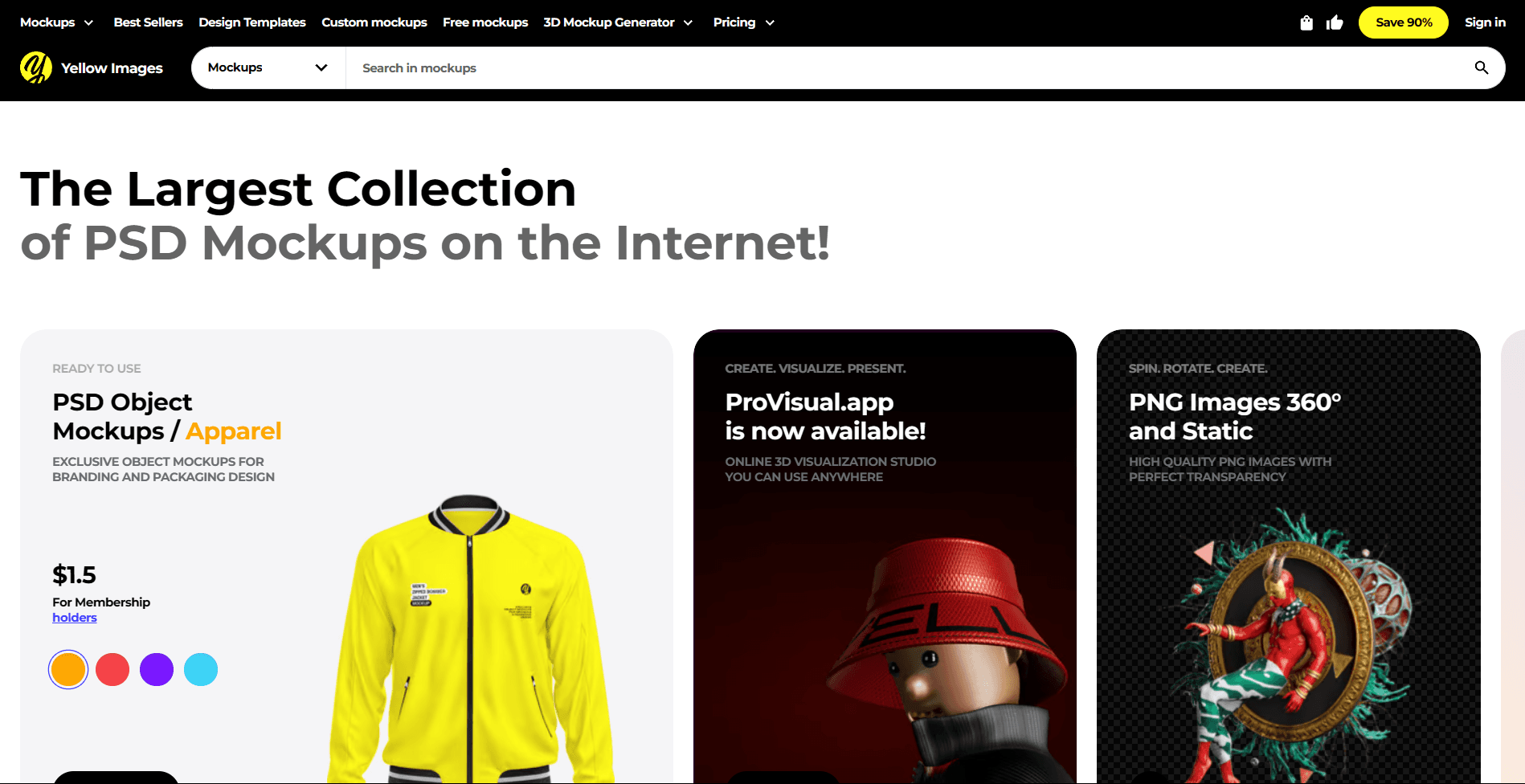Click the Save 90% button
Viewport: 1525px width, 784px height.
tap(1404, 22)
